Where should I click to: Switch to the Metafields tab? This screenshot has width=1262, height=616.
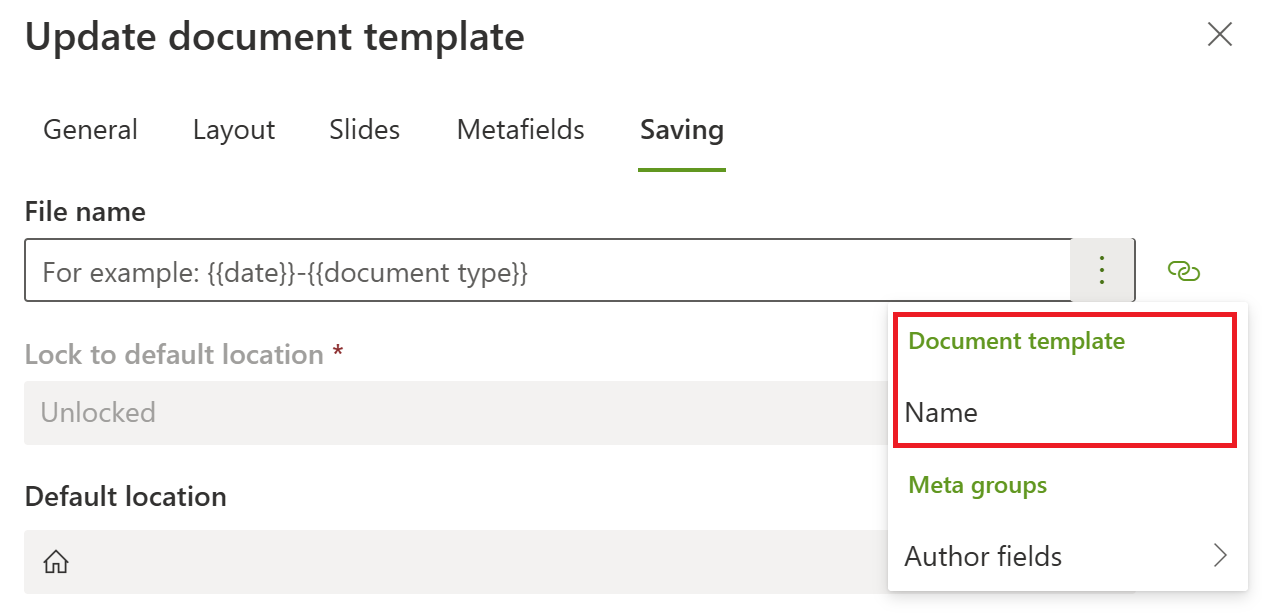[520, 130]
